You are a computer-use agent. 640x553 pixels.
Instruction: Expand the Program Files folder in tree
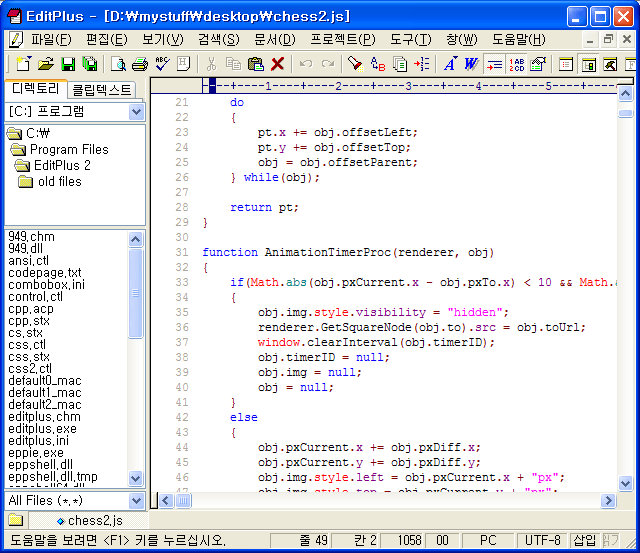(x=68, y=149)
